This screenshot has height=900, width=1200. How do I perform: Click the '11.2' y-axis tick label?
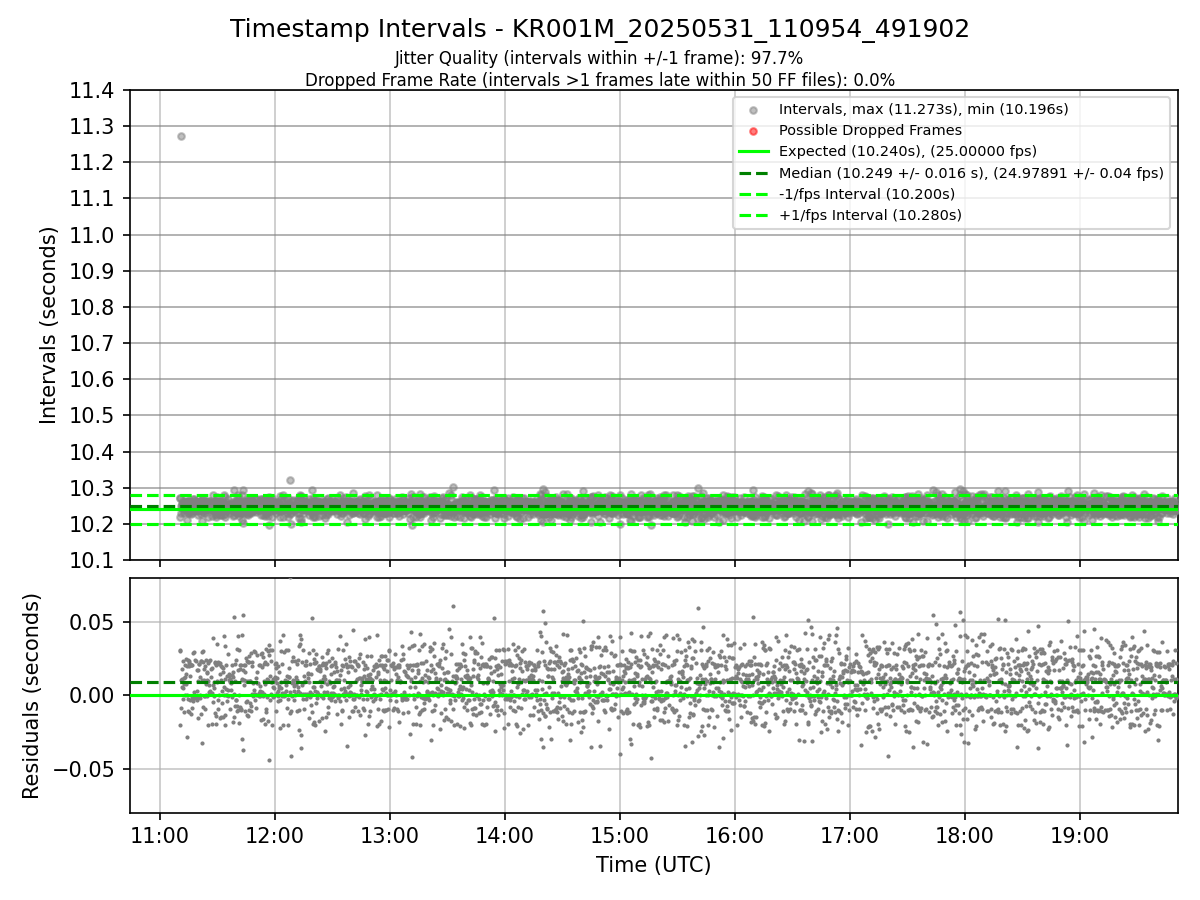point(91,163)
